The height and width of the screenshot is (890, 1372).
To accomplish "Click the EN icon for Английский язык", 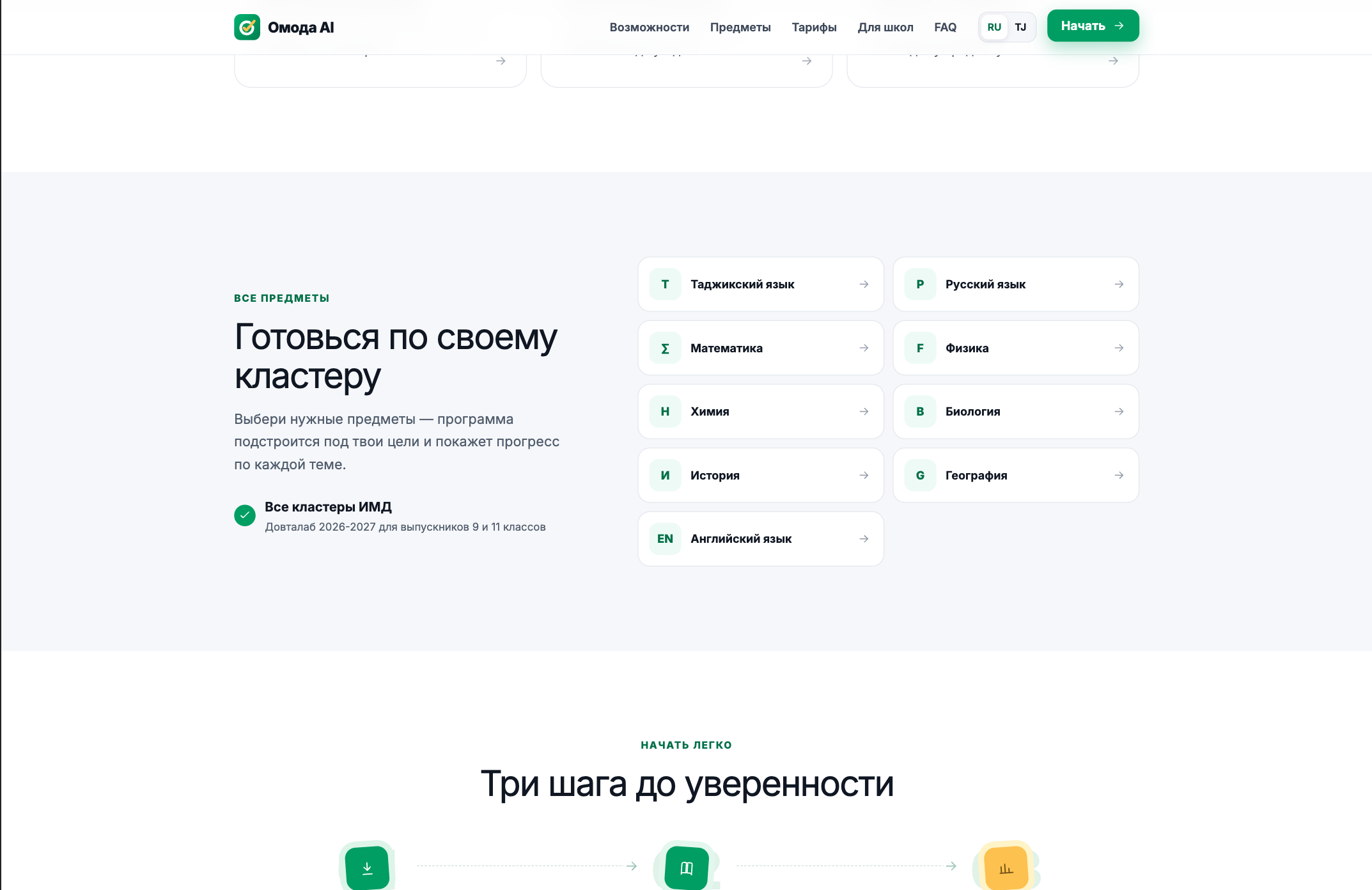I will (x=665, y=538).
